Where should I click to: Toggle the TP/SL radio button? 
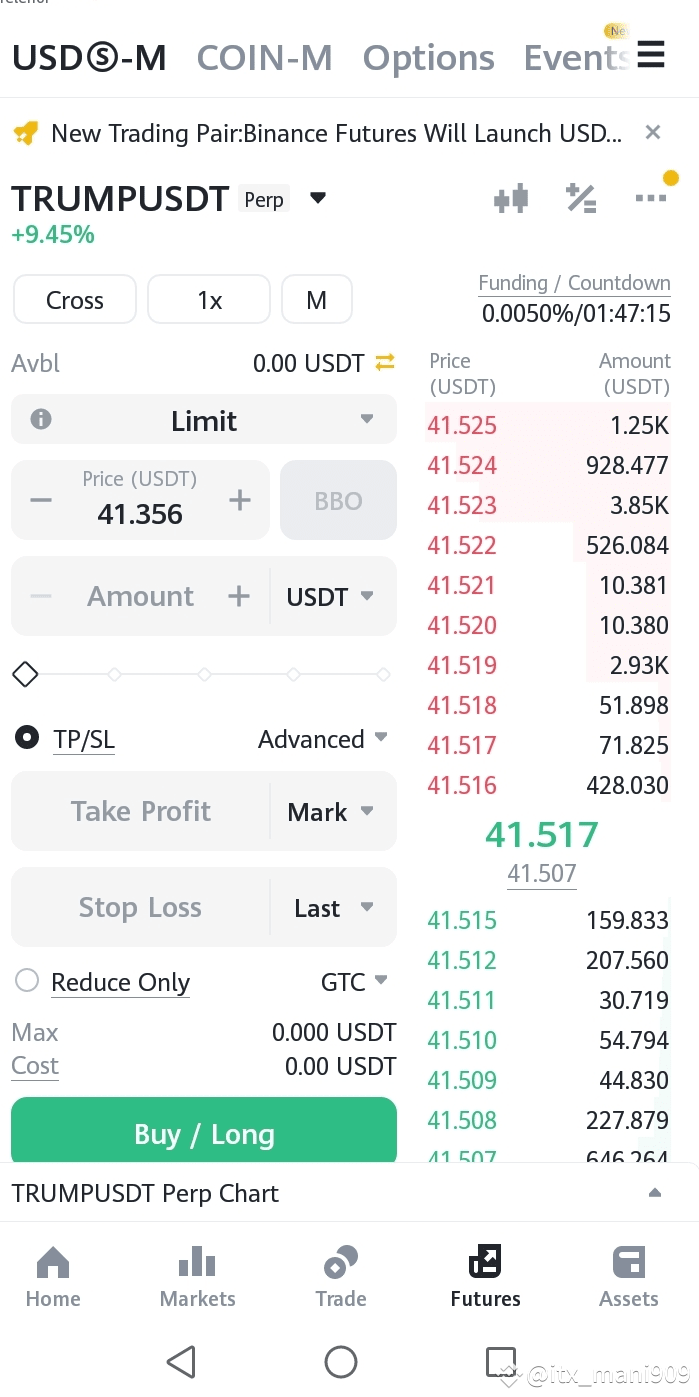pos(26,739)
